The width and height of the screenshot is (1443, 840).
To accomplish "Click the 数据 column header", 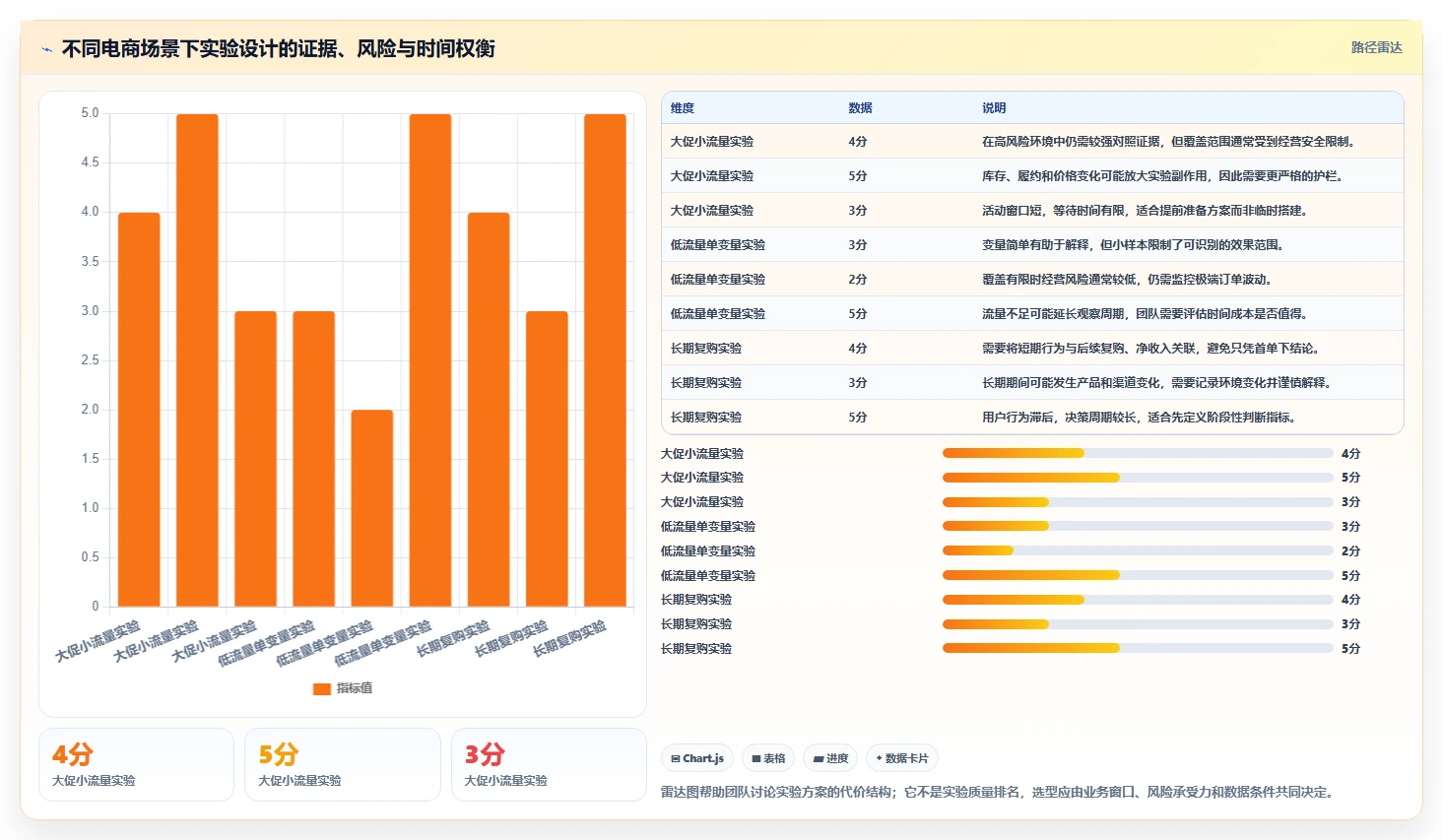I will coord(860,108).
